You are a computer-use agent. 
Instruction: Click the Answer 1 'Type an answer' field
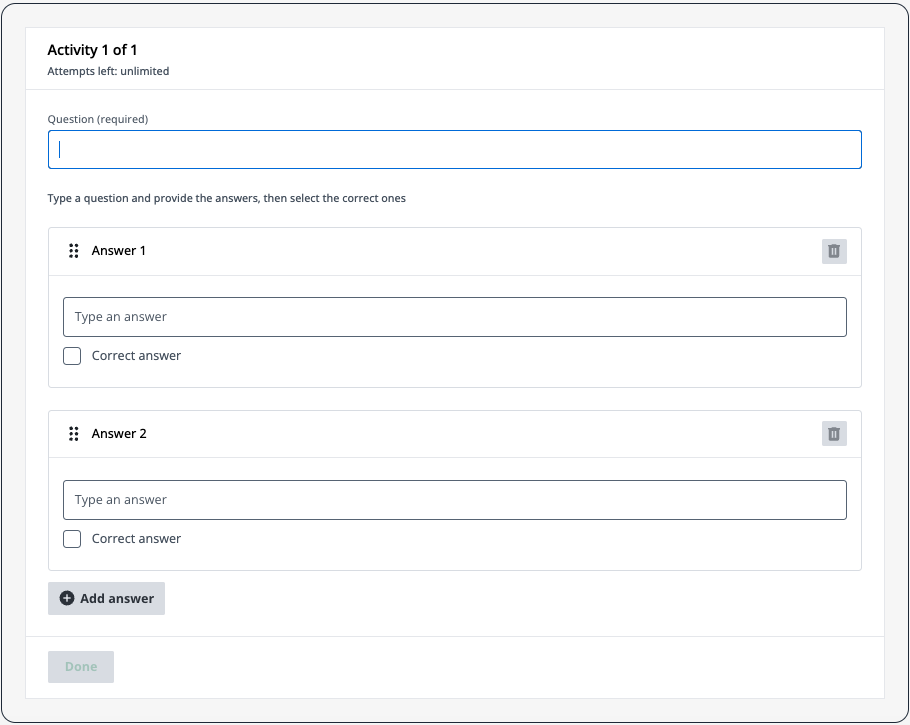point(454,317)
